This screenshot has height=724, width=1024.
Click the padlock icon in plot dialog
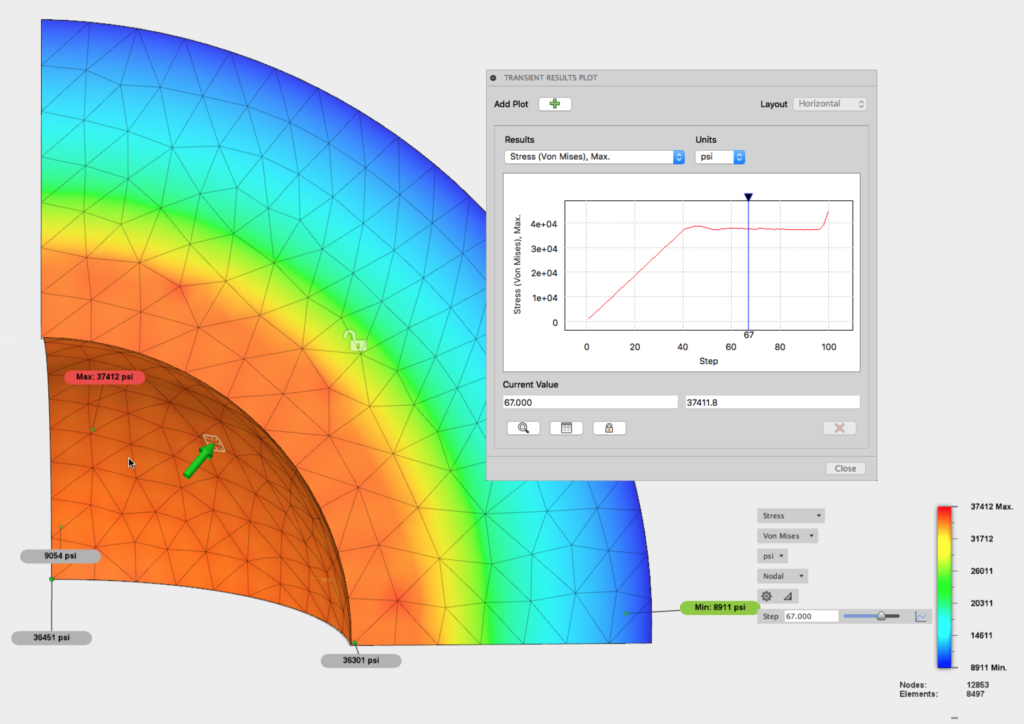click(609, 428)
